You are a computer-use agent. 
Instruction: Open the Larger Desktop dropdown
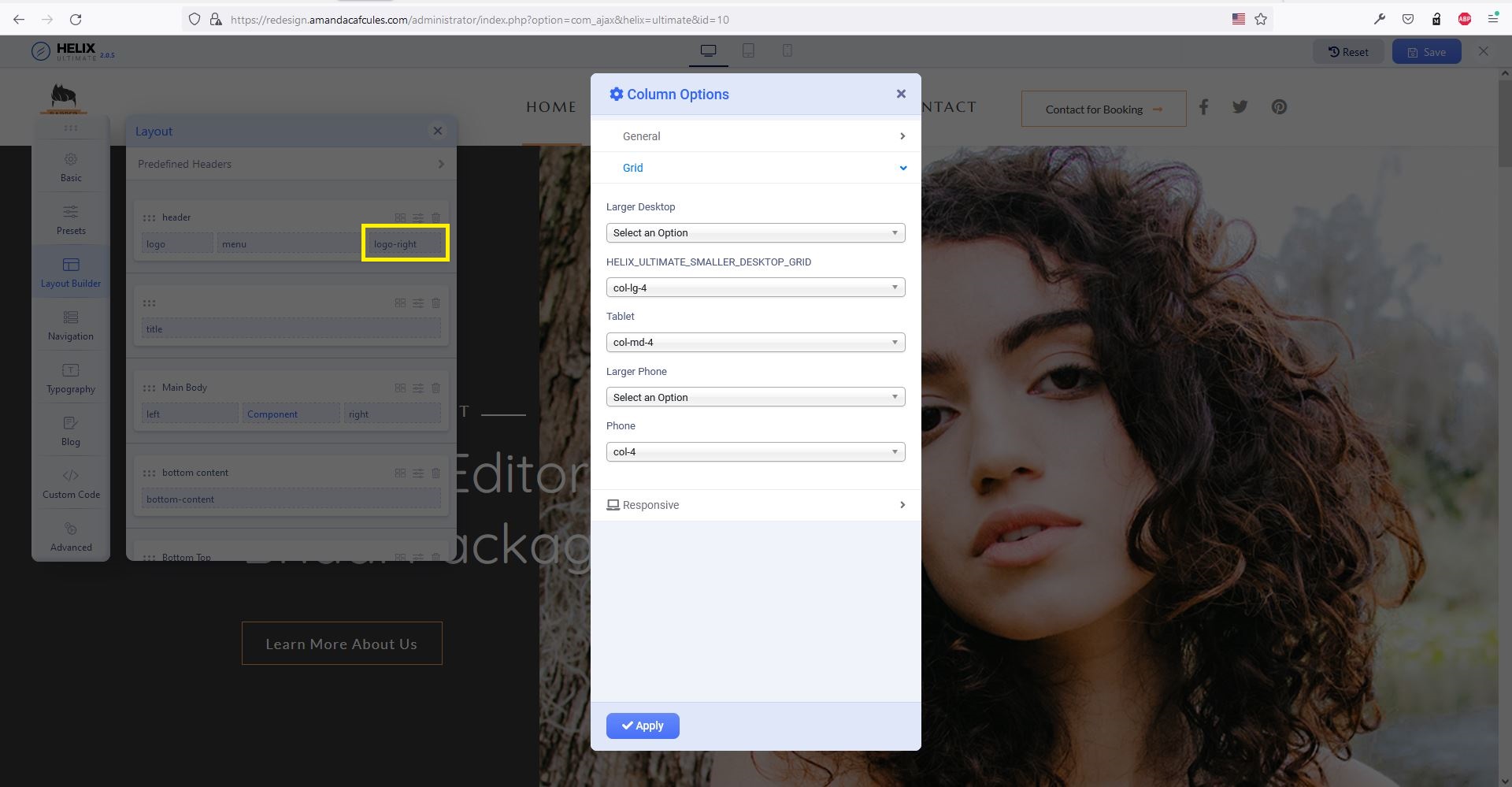pos(755,233)
